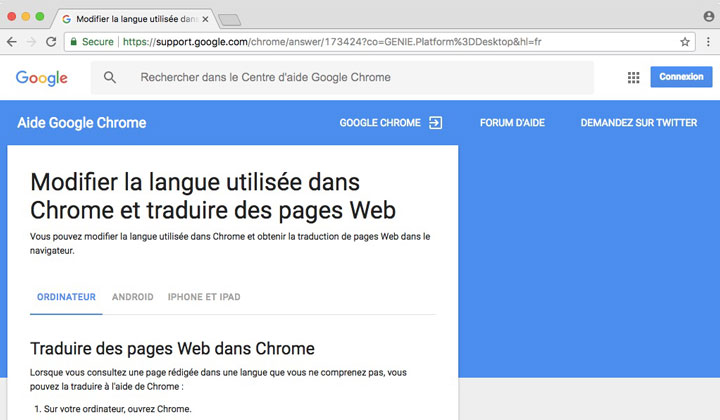Click the 'Traduire des pages Web dans Chrome' heading

[x=172, y=348]
